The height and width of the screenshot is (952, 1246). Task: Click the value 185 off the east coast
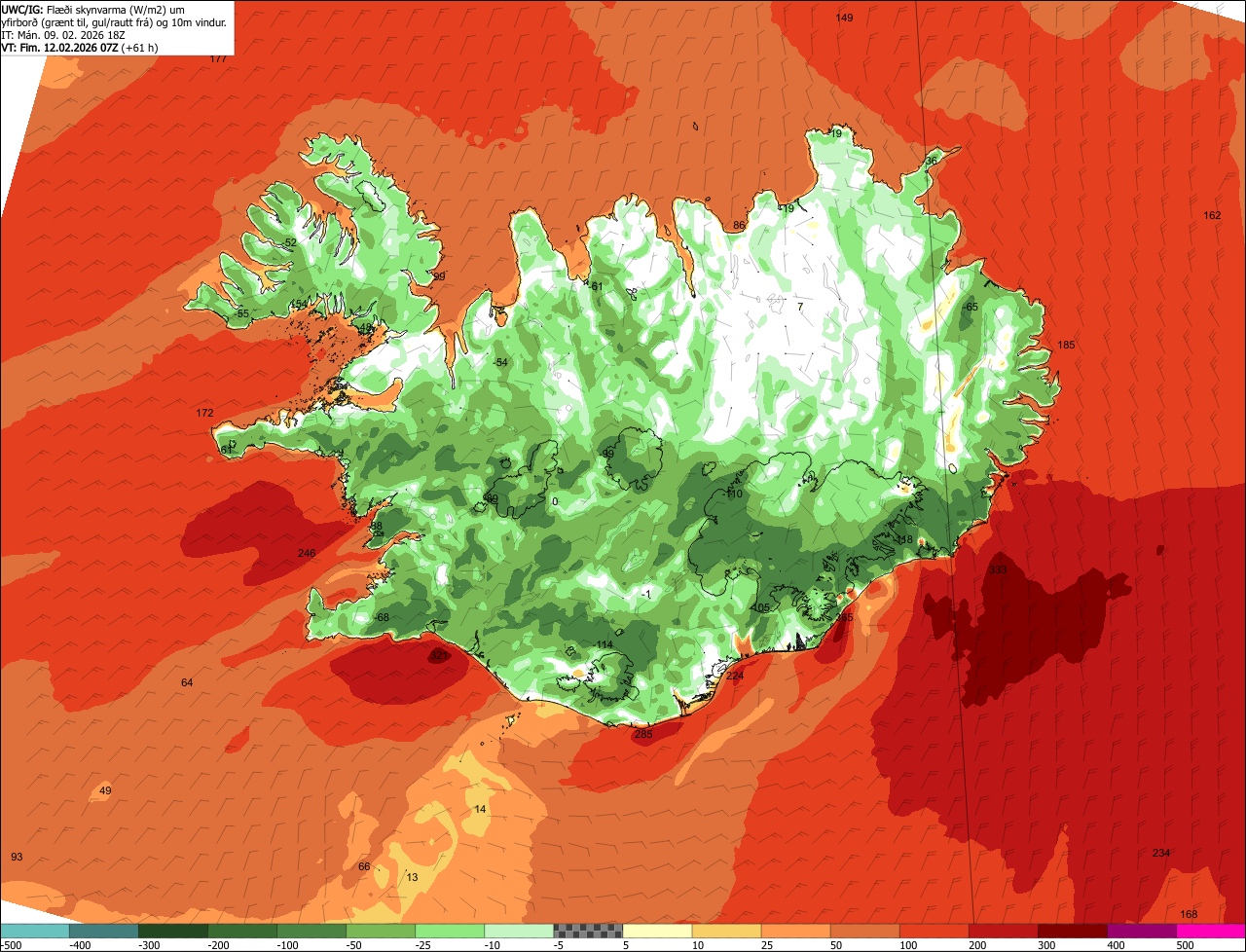pyautogui.click(x=1066, y=345)
